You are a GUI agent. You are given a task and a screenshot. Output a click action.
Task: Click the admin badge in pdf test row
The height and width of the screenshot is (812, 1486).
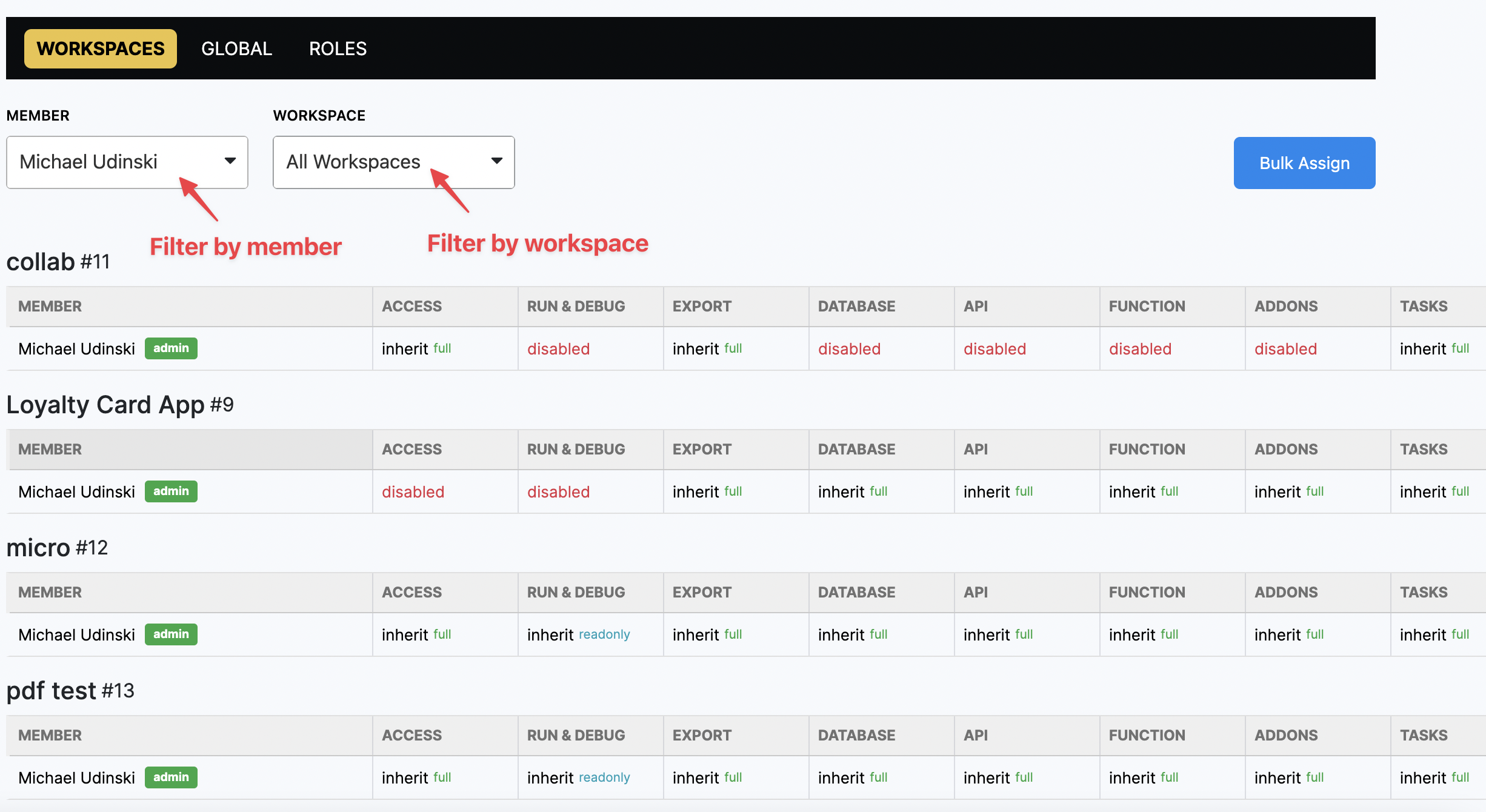click(x=171, y=777)
